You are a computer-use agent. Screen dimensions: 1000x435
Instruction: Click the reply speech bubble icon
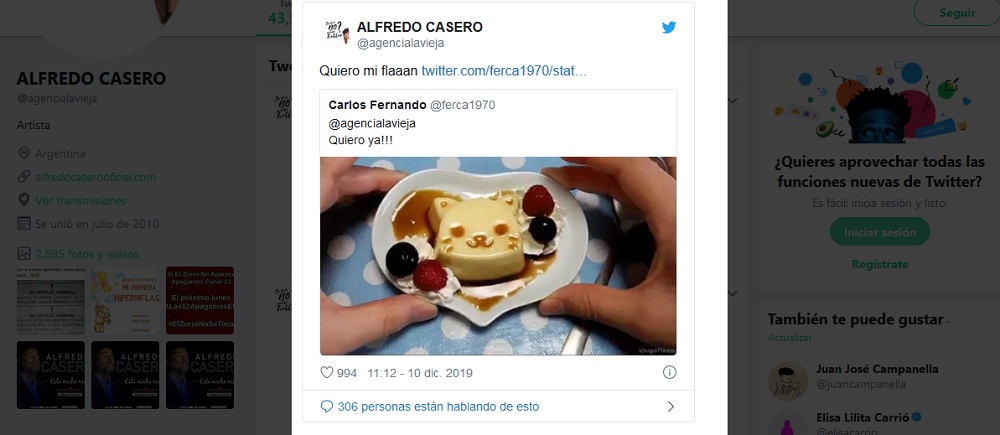[x=327, y=406]
